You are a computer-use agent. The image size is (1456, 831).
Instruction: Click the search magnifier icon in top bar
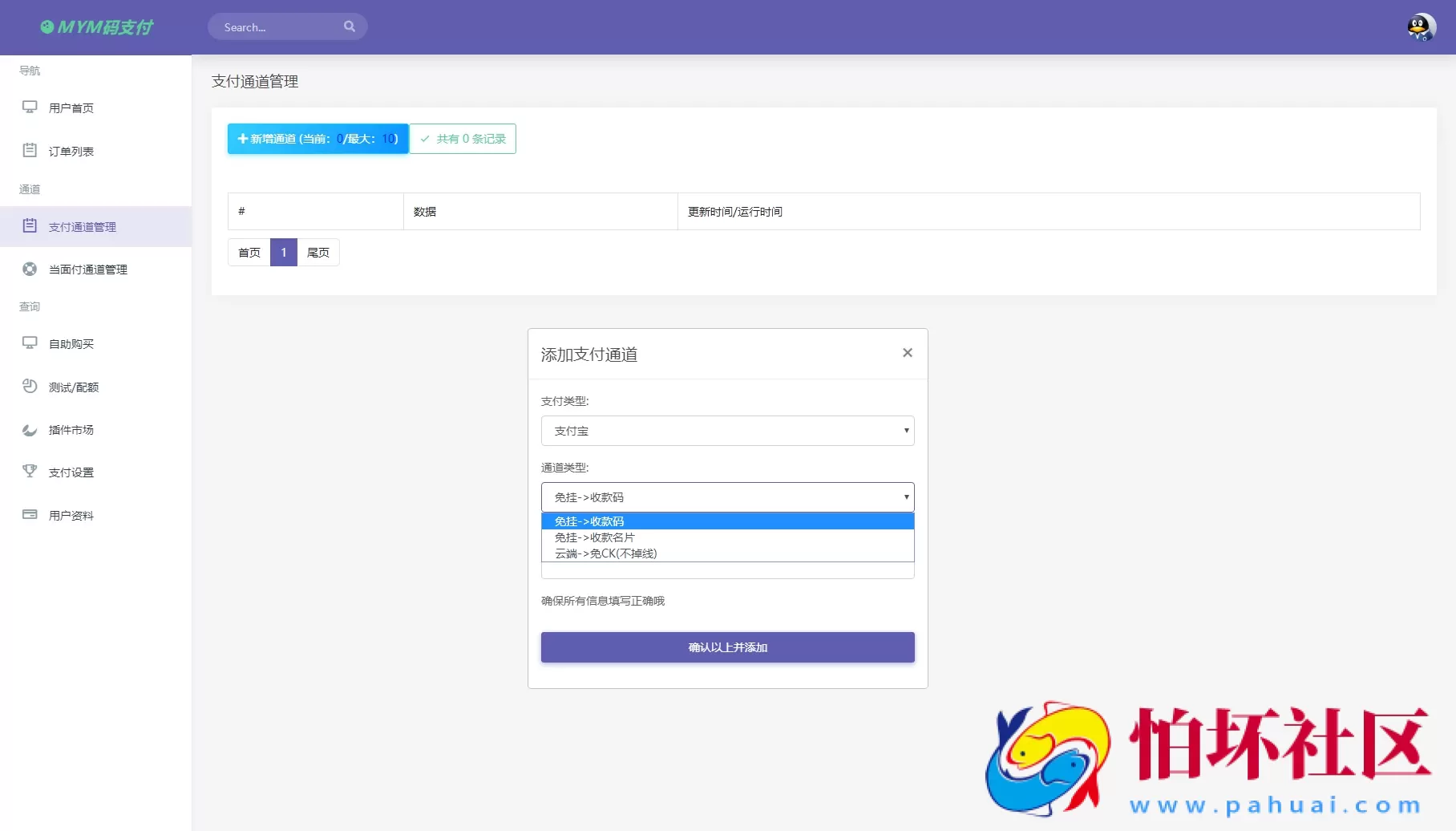[x=350, y=26]
